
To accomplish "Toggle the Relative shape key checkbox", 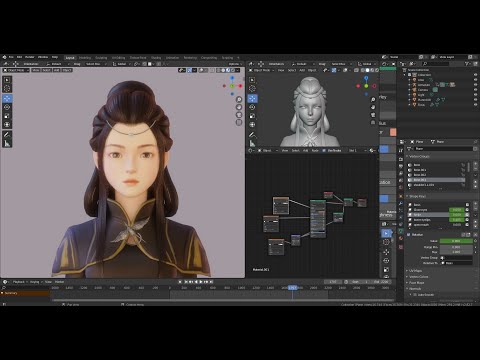I will pos(409,235).
